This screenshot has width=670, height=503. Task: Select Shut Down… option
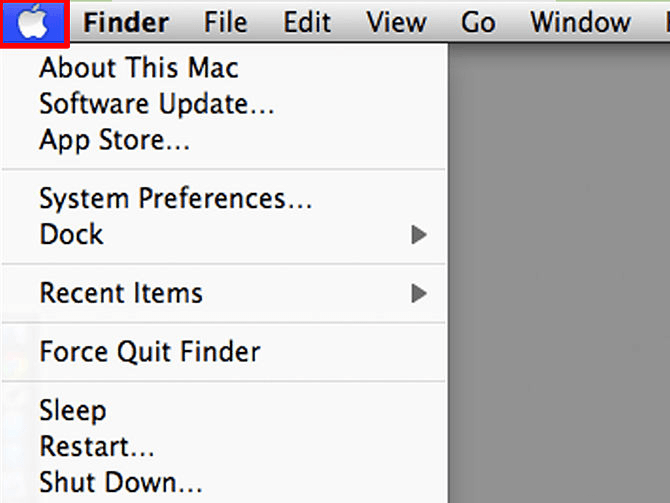121,482
